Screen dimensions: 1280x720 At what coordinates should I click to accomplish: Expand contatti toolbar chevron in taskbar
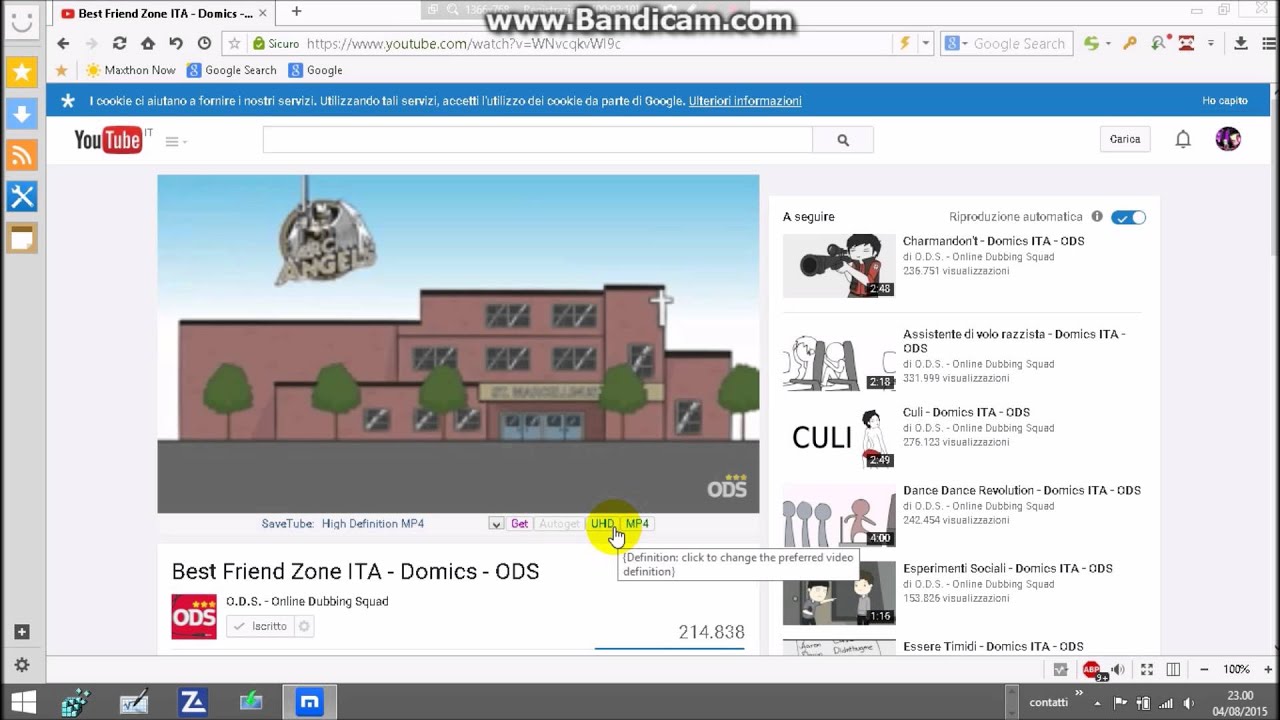pos(1080,693)
